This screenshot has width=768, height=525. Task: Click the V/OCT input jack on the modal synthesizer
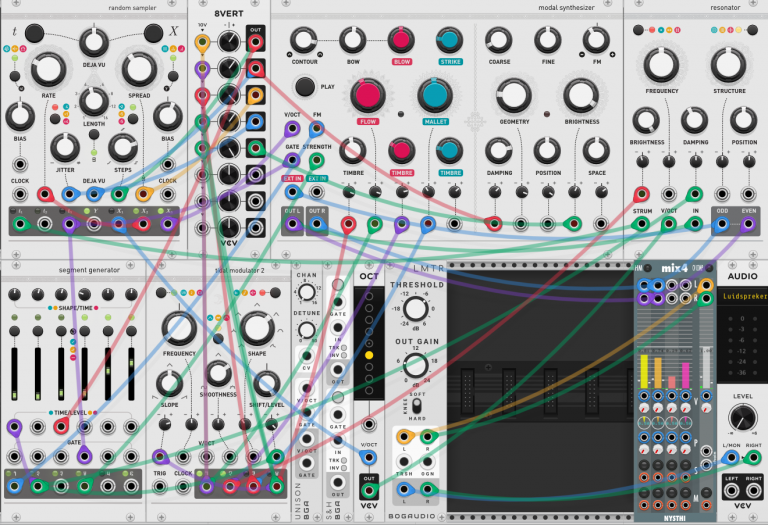pos(292,129)
